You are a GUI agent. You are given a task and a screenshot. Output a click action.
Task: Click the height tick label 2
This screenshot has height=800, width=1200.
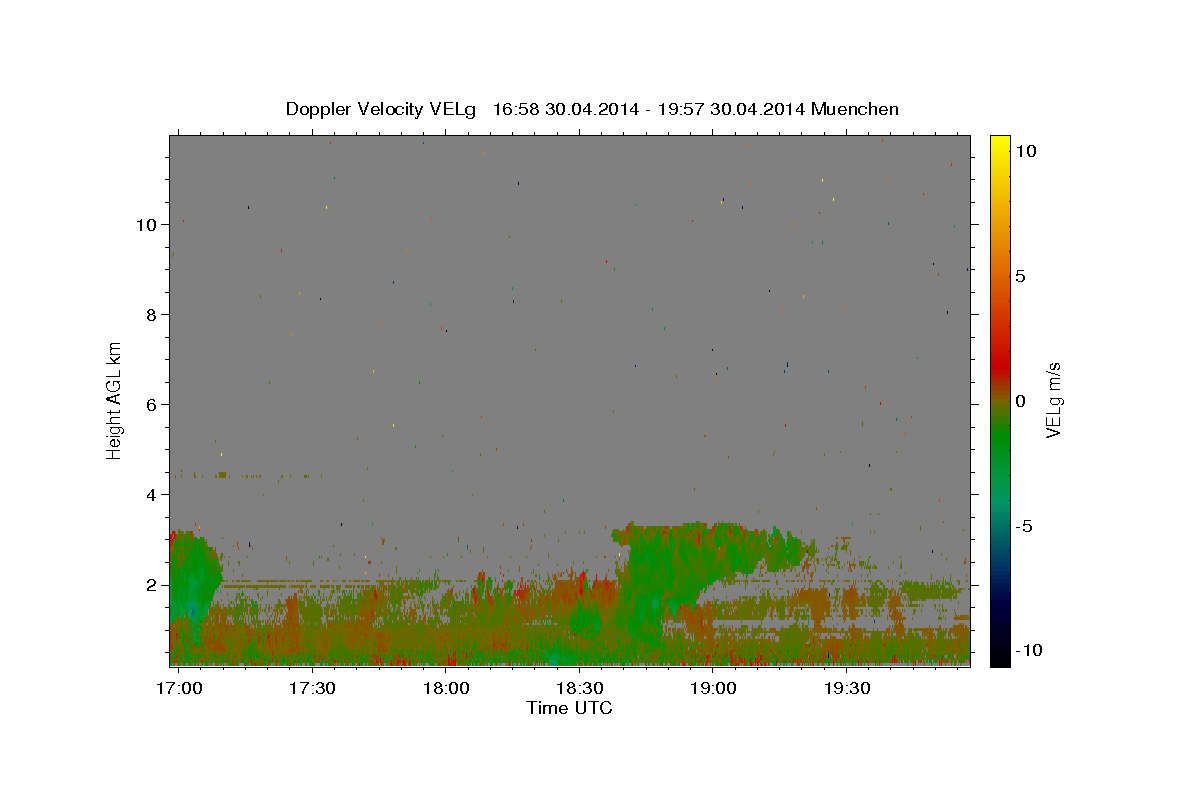(149, 585)
